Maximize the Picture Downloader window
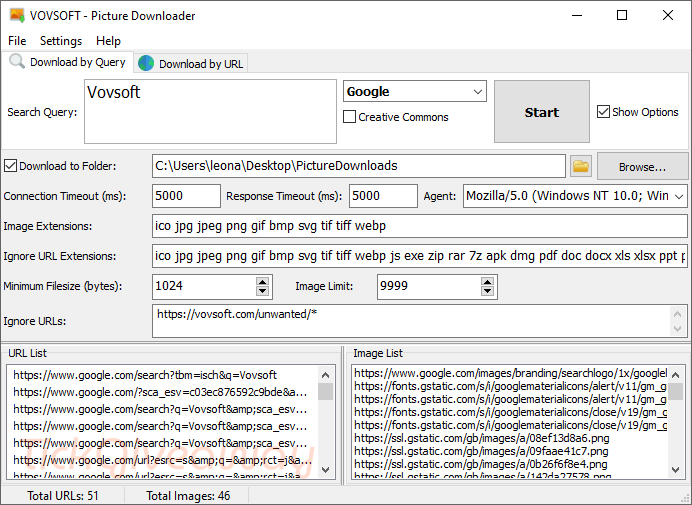The image size is (692, 505). tap(622, 15)
